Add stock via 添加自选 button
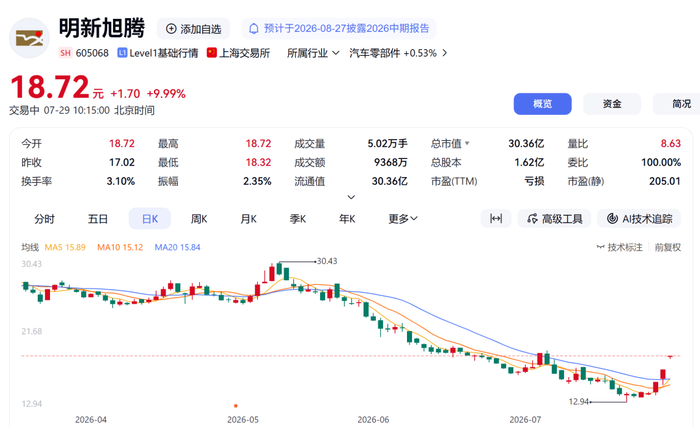 pyautogui.click(x=193, y=29)
